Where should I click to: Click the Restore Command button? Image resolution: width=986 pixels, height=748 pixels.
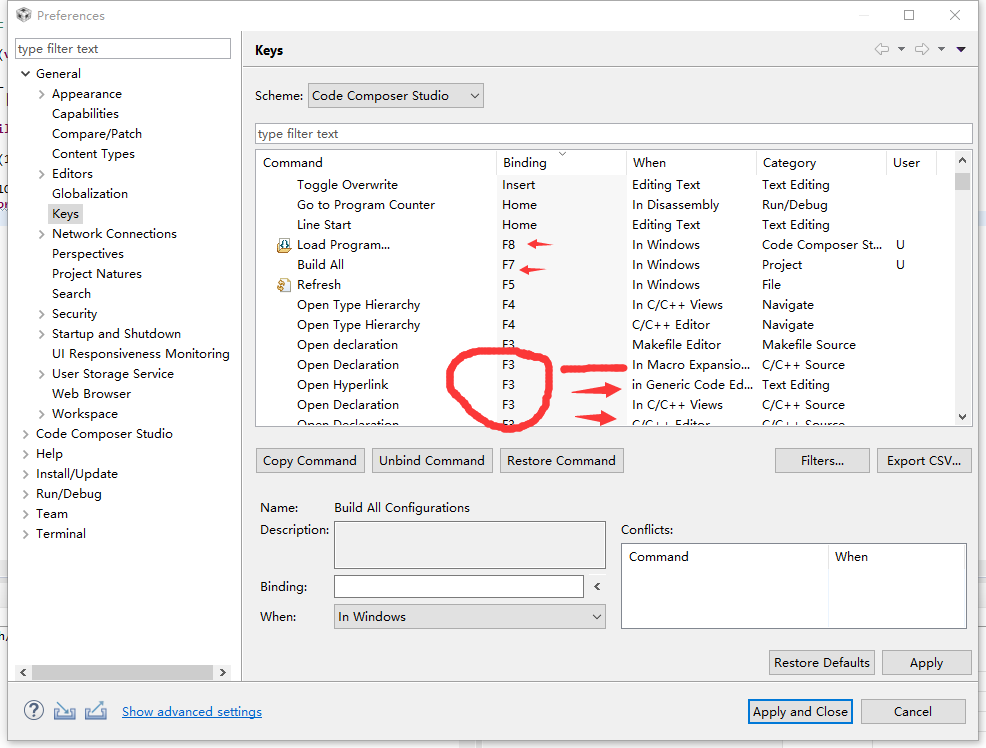click(562, 461)
